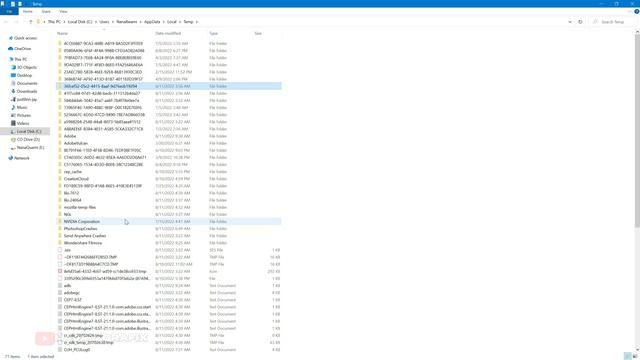The width and height of the screenshot is (640, 360).
Task: Select CD Drive (D:) in navigation pane
Action: [x=28, y=140]
